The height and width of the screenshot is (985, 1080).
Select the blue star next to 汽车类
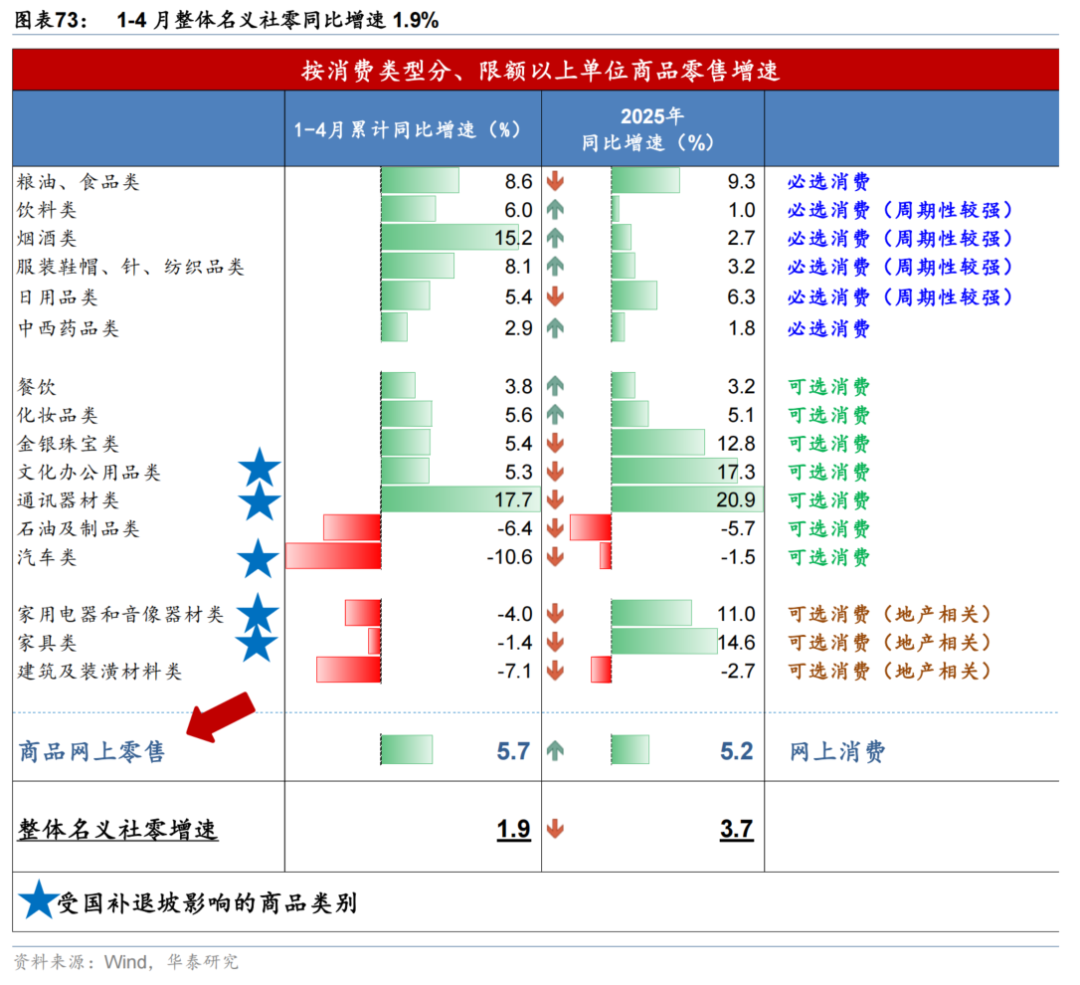(258, 559)
